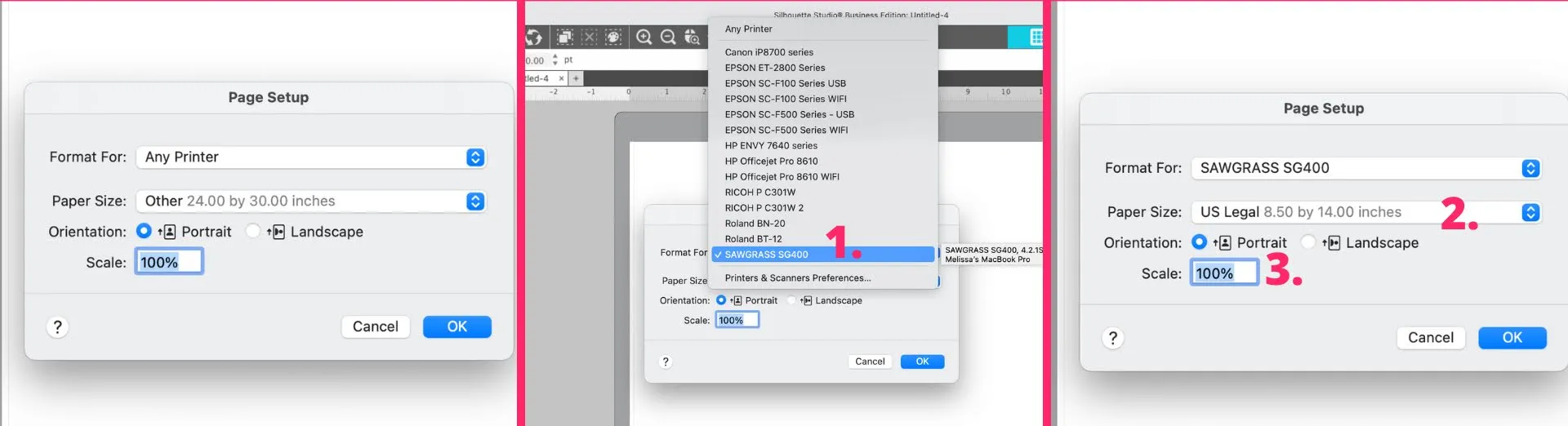The image size is (1568, 426).
Task: Click Scale 100% field in SAWGRASS dialog
Action: click(1224, 273)
